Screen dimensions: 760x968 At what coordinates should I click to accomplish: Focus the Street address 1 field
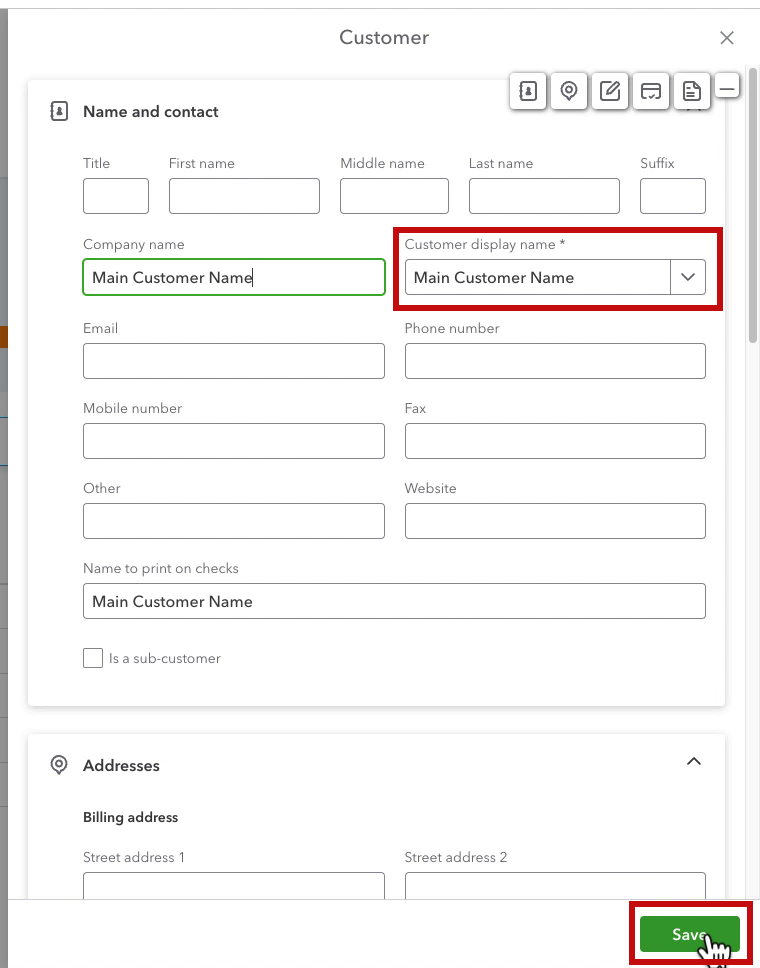(x=234, y=886)
